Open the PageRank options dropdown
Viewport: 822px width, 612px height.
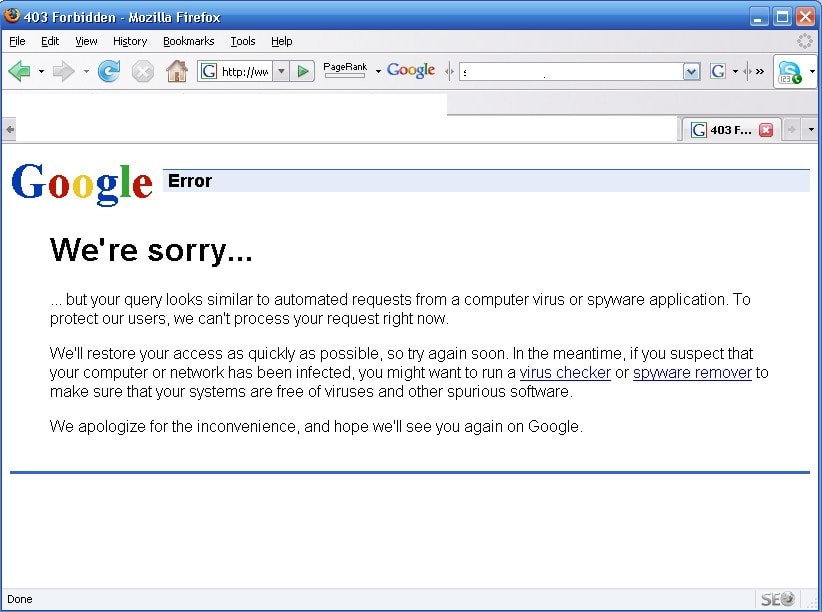coord(378,71)
